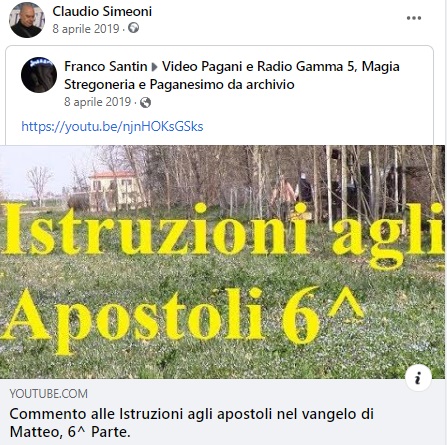Click Franco Santin's round avatar
The height and width of the screenshot is (445, 447).
[39, 75]
